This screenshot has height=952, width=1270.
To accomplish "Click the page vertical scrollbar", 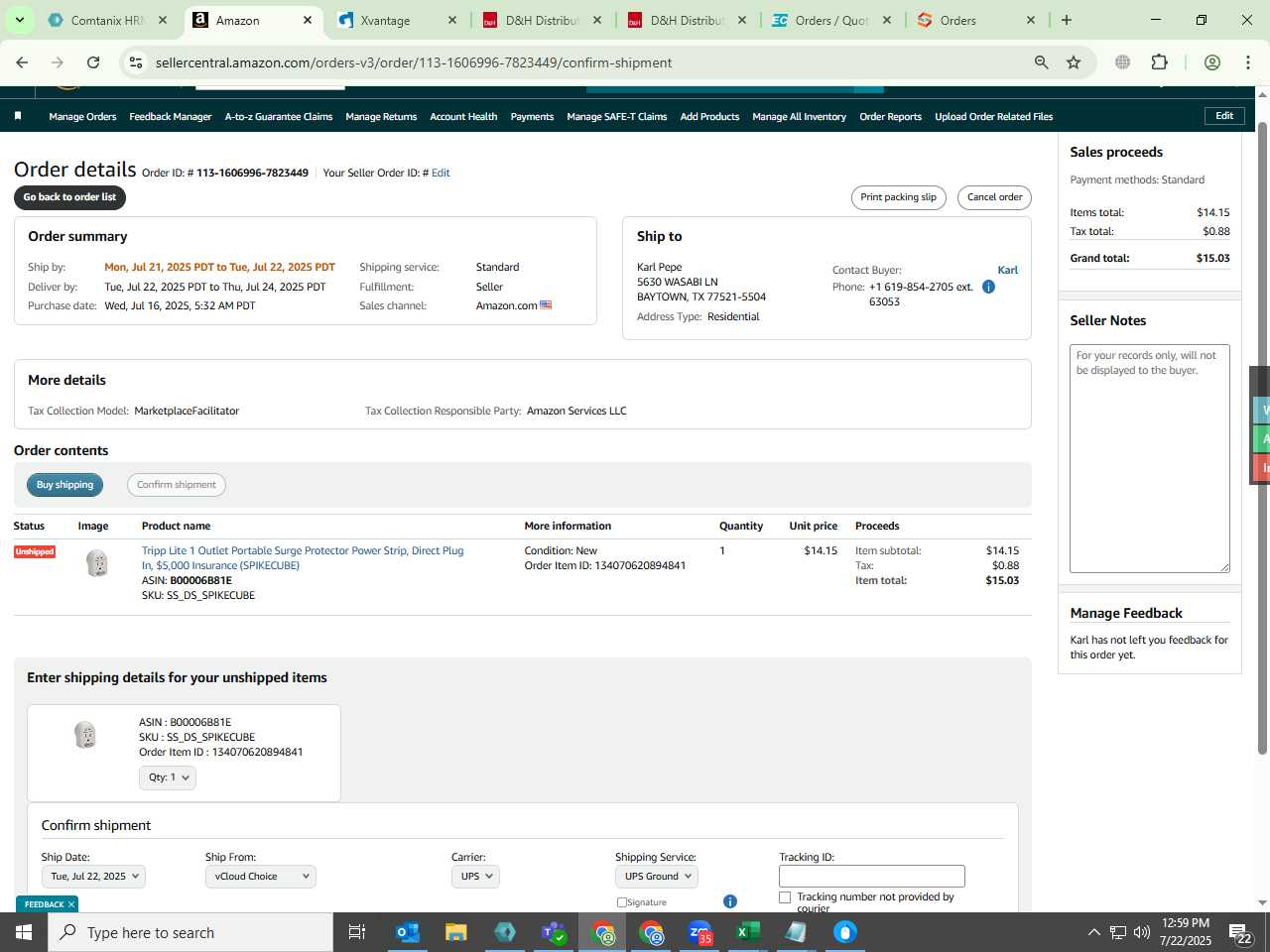I will pyautogui.click(x=1262, y=436).
